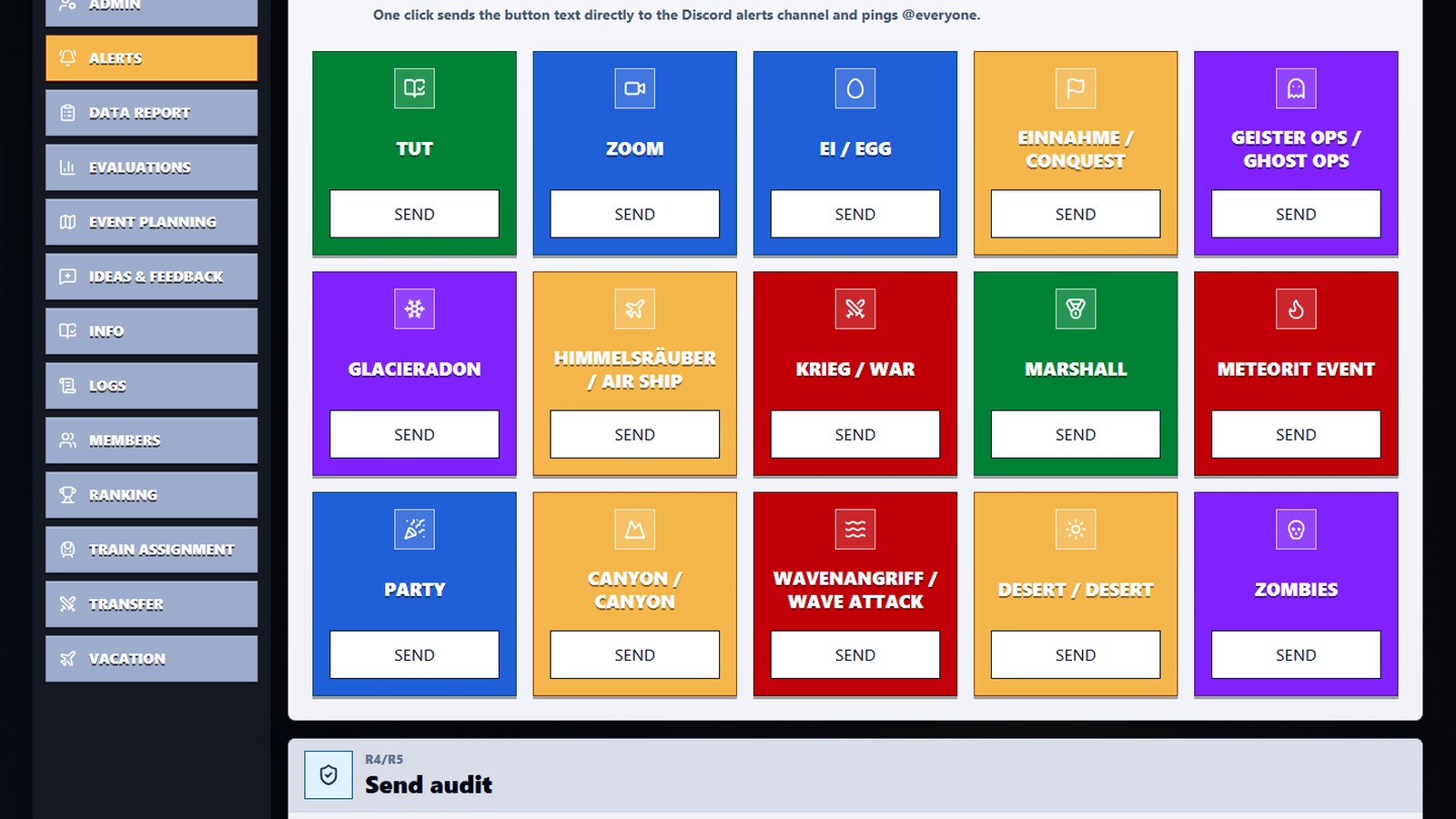
Task: Click the airplane icon on Himmelsräuber card
Action: [634, 308]
